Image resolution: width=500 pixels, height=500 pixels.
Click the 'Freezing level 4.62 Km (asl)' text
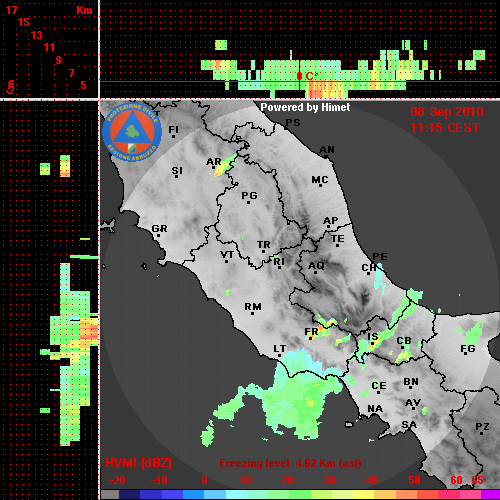click(x=290, y=463)
